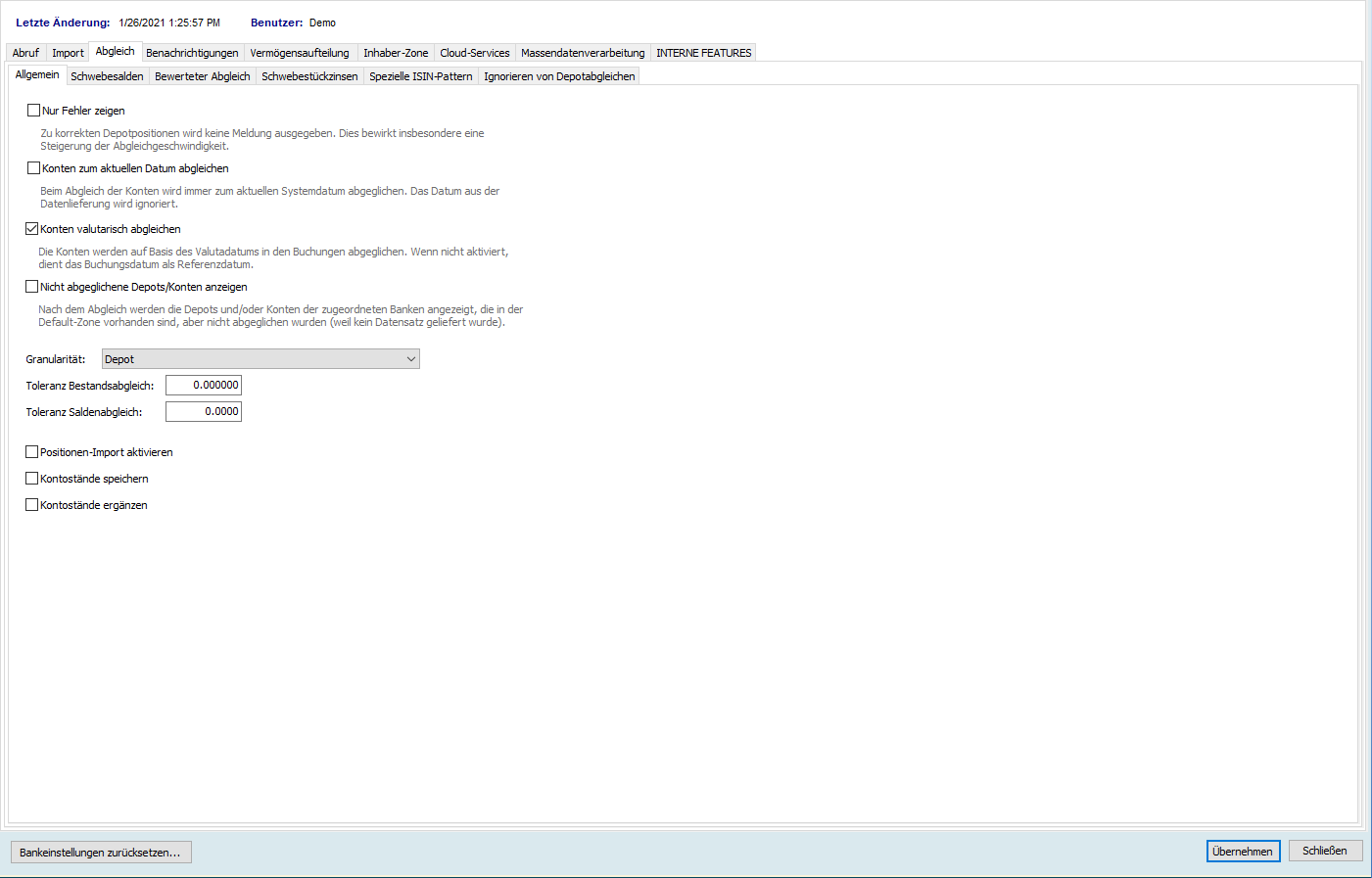Focus the 'Toleranz Saldenabgleich' field

click(204, 412)
